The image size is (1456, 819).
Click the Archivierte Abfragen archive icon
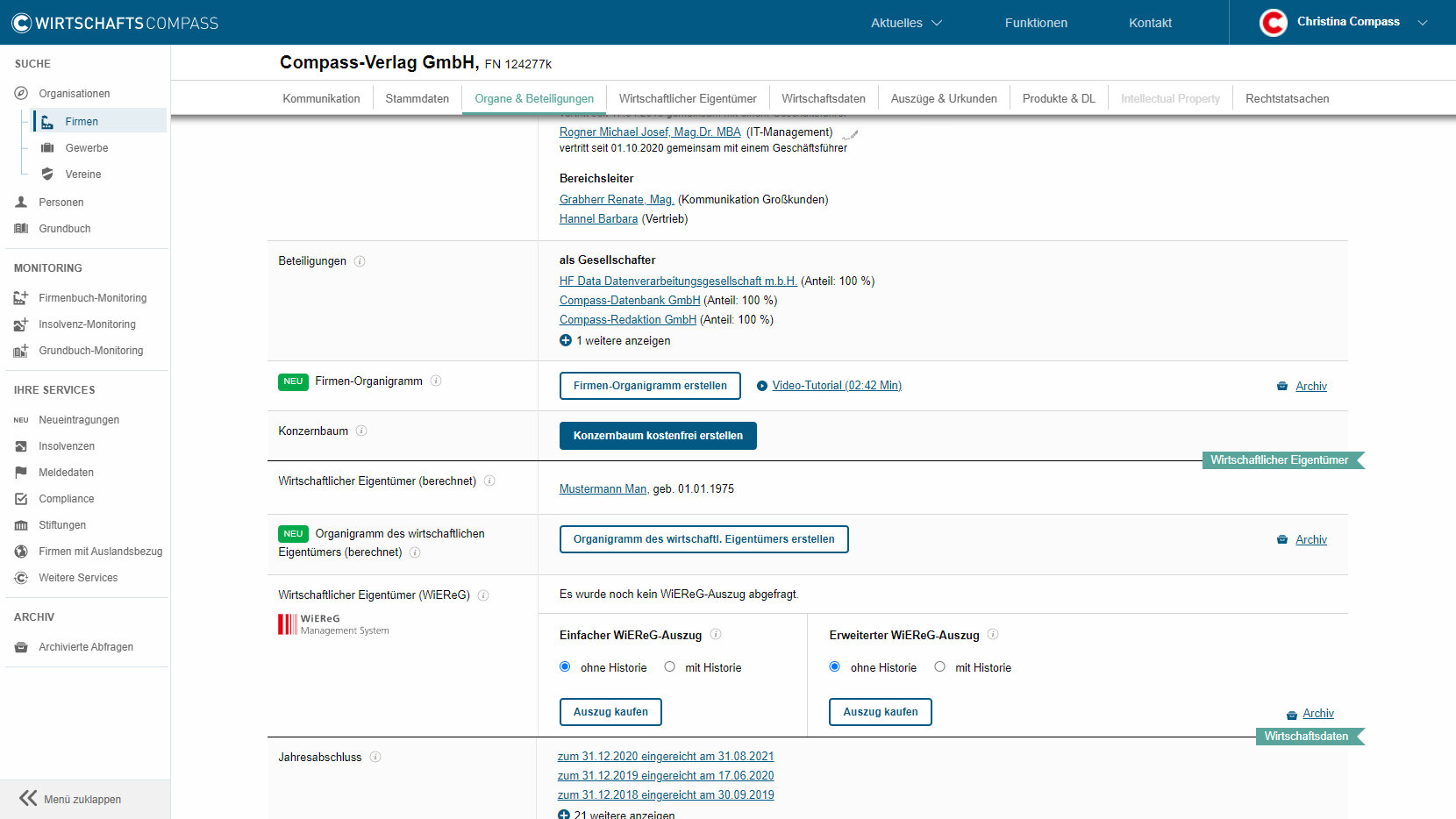[21, 647]
